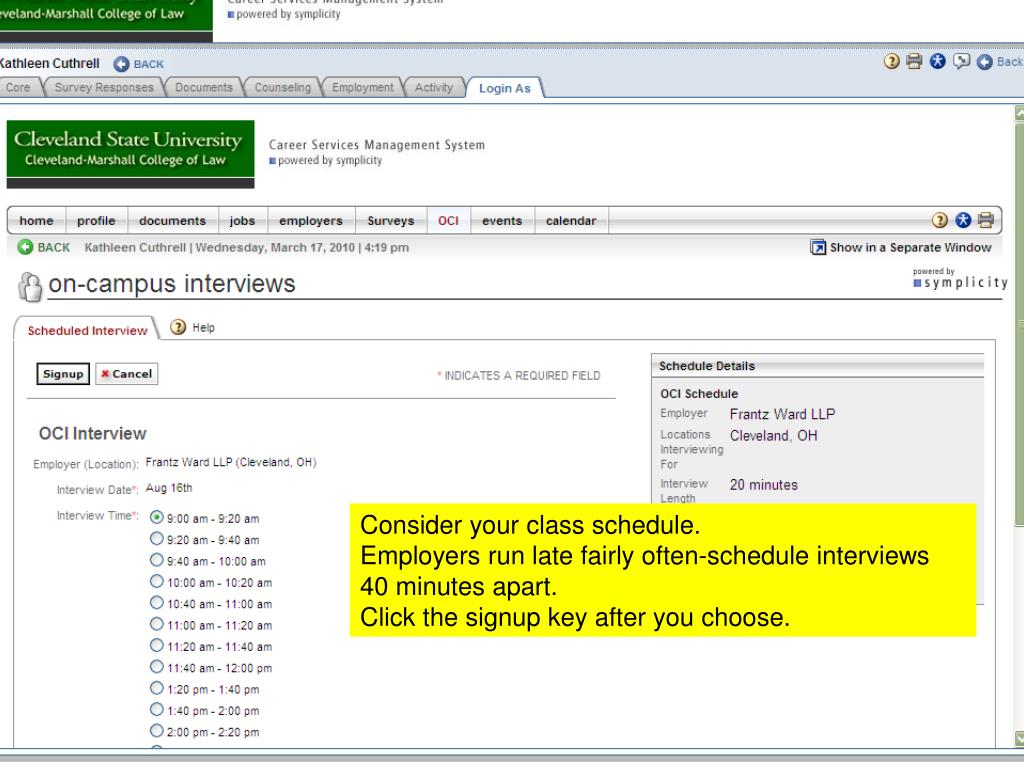Click printer icon in the navigation bar
Image resolution: width=1024 pixels, height=768 pixels.
click(x=986, y=220)
